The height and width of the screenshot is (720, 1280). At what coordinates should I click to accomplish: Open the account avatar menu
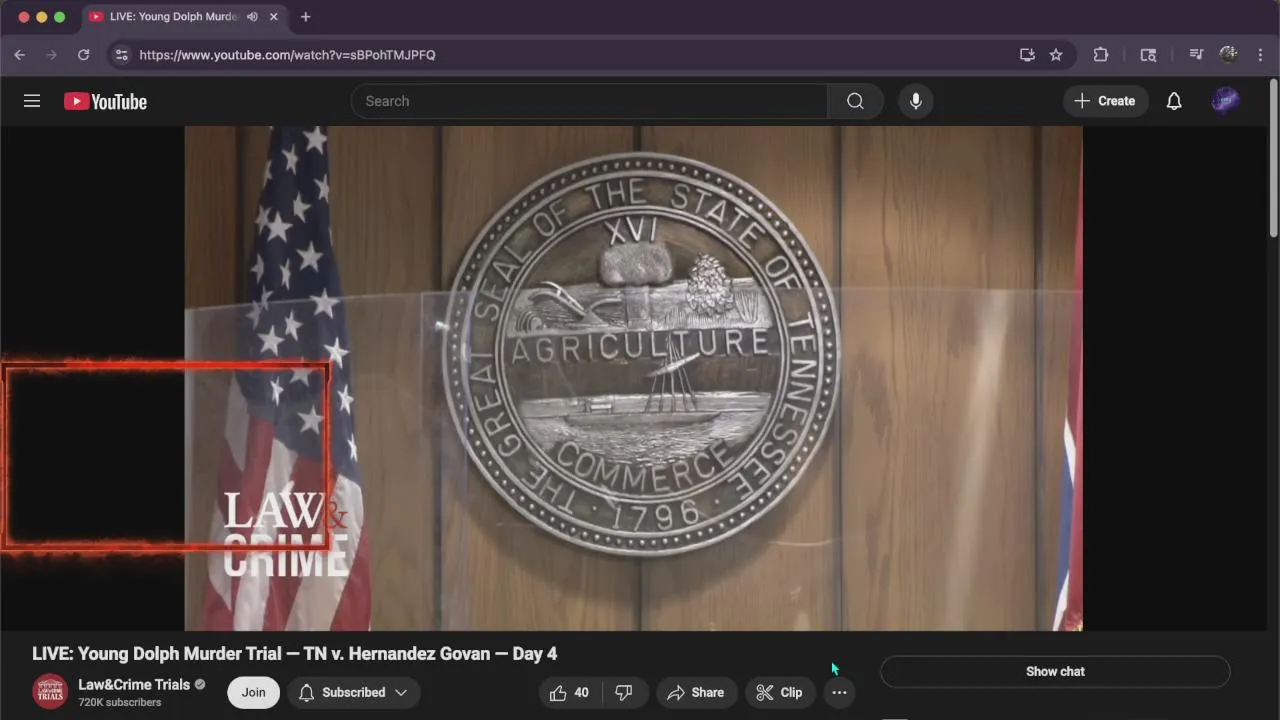(1226, 101)
